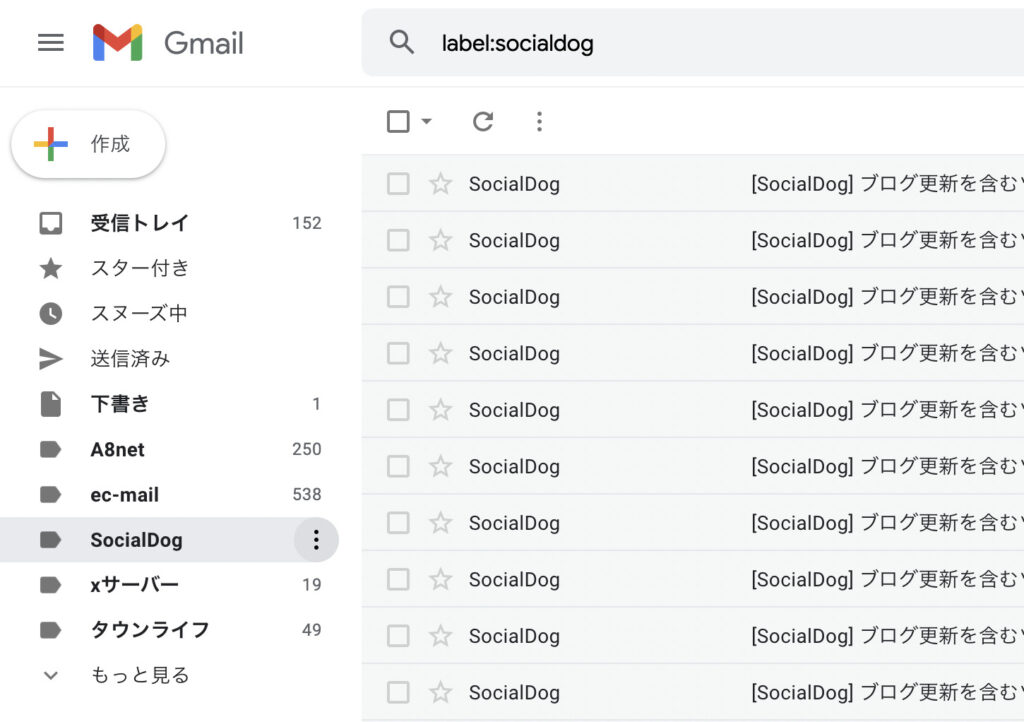1024x722 pixels.
Task: Tick the select-all checkbox in toolbar
Action: pyautogui.click(x=398, y=121)
